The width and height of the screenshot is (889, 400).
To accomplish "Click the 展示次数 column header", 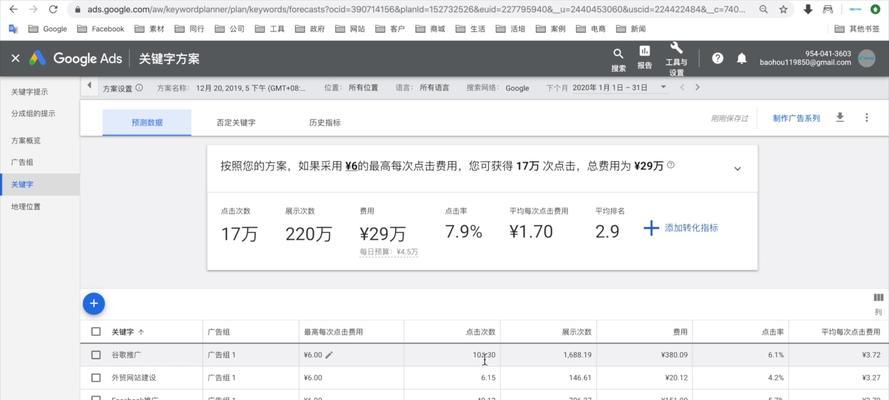I will click(x=577, y=331).
